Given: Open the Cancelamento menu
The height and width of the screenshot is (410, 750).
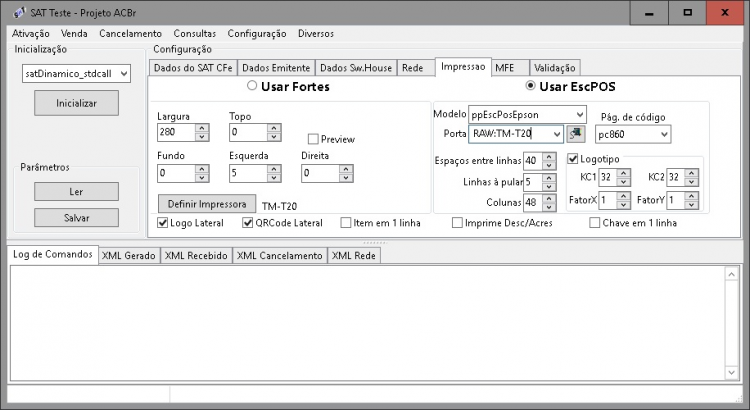Looking at the screenshot, I should coord(131,33).
